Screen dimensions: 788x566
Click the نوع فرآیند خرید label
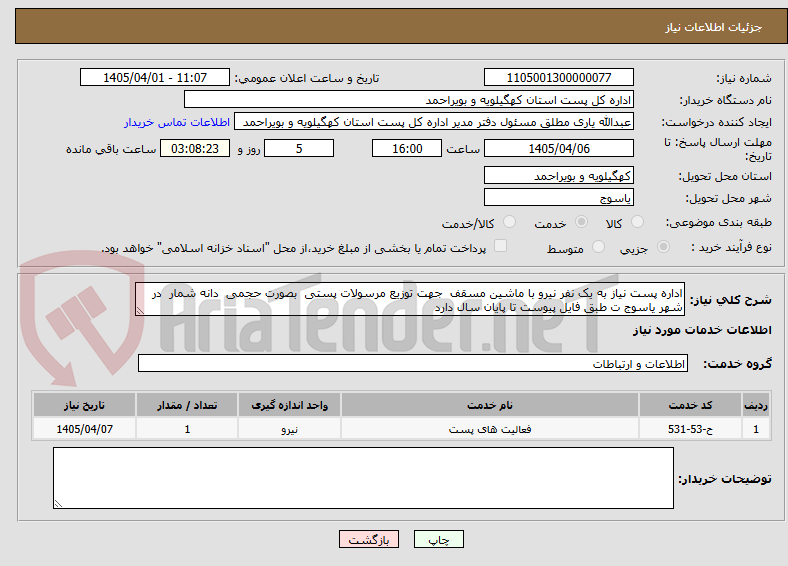732,247
